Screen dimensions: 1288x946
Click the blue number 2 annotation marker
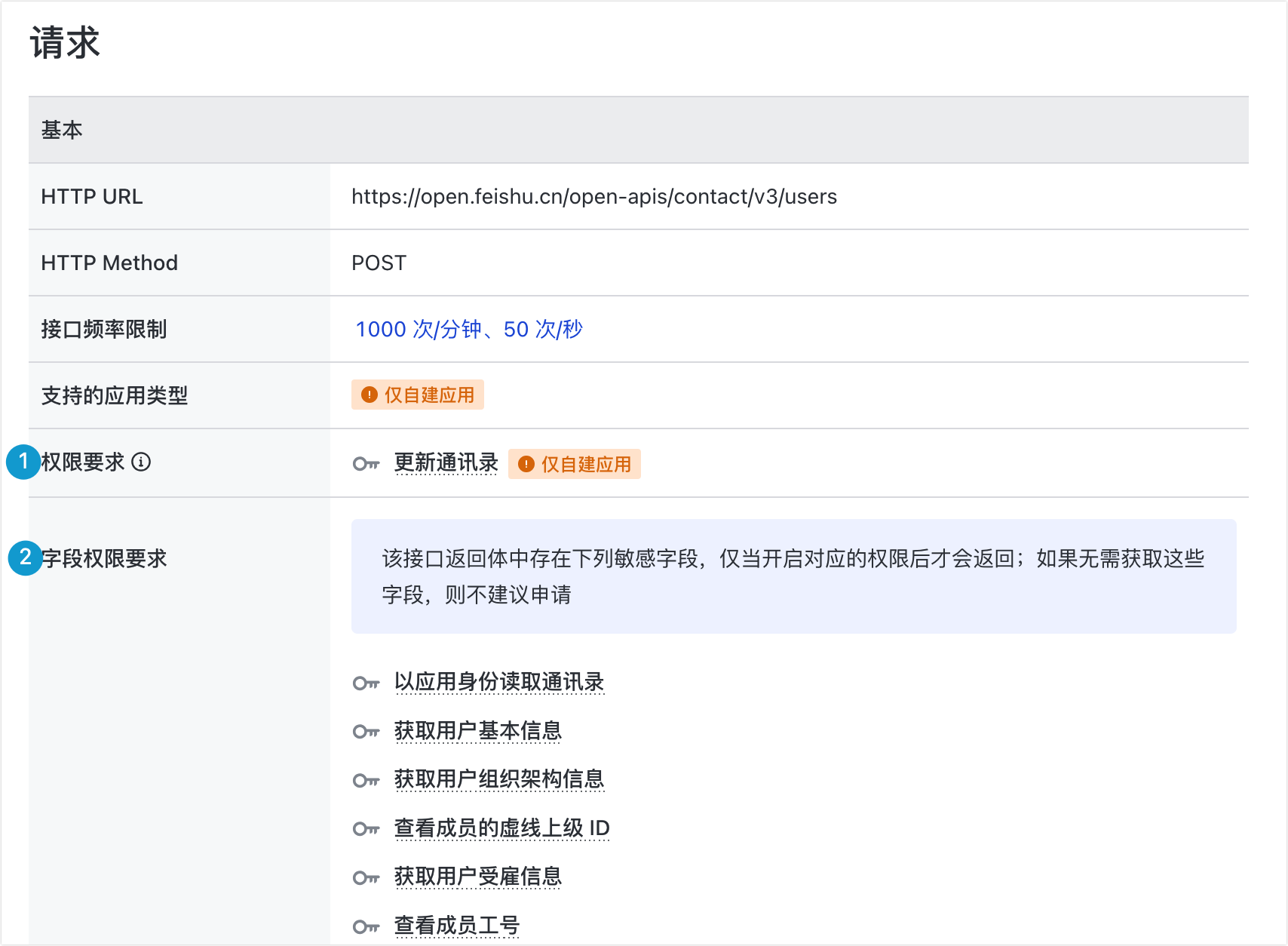[25, 558]
